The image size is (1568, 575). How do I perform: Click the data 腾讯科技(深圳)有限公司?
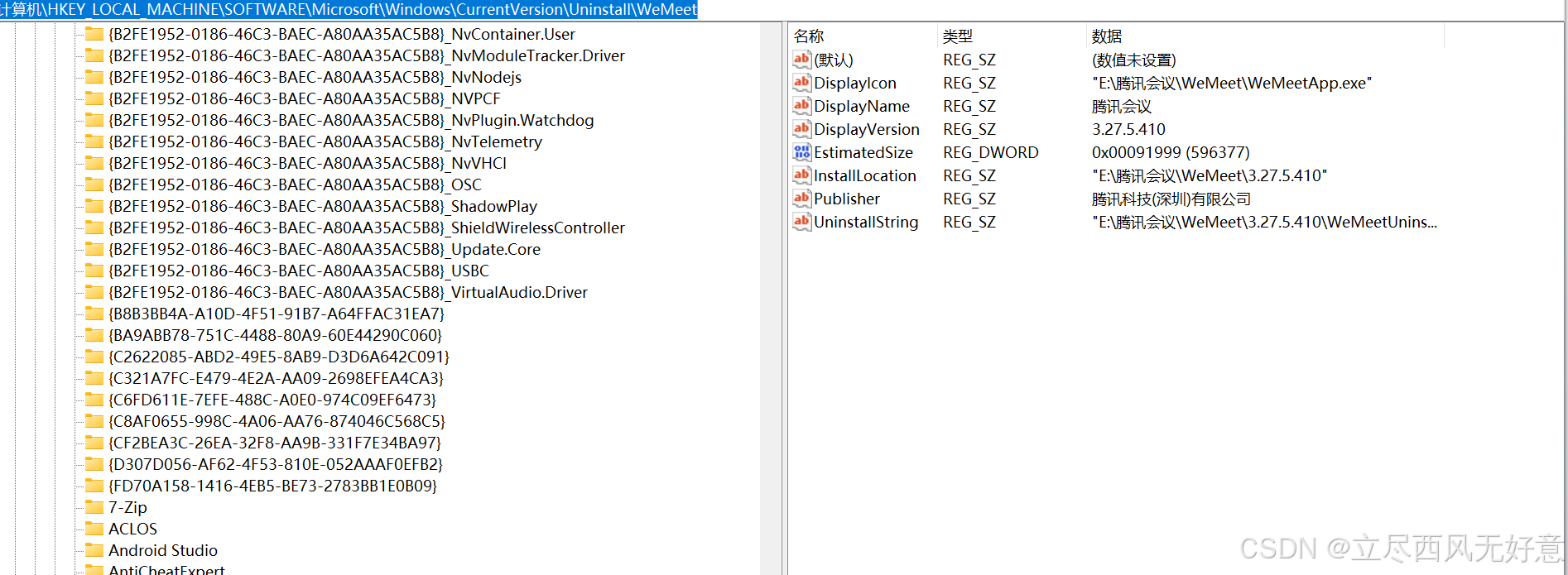pos(1171,199)
